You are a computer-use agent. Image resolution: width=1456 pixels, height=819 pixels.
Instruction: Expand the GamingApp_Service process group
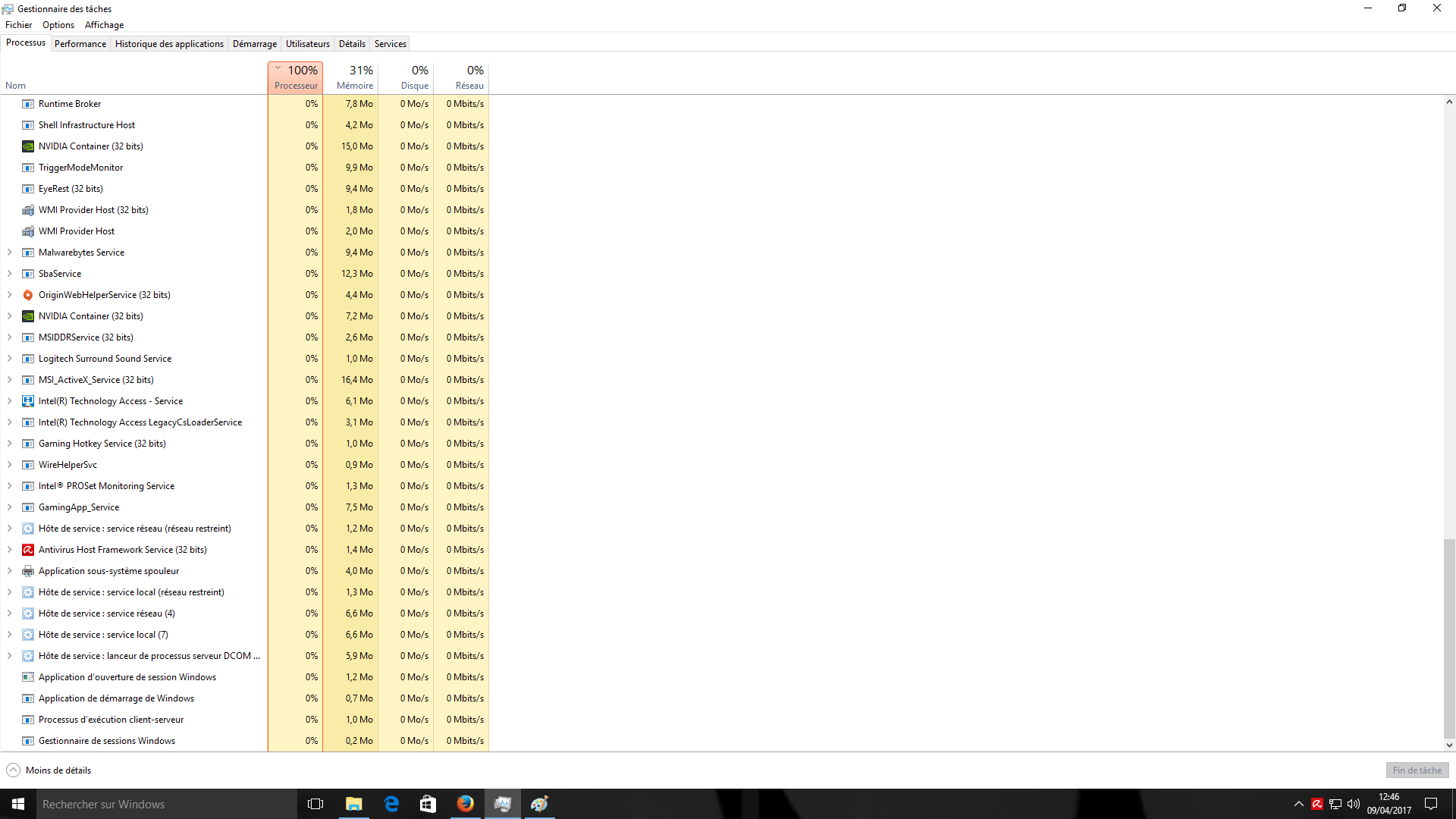coord(9,507)
